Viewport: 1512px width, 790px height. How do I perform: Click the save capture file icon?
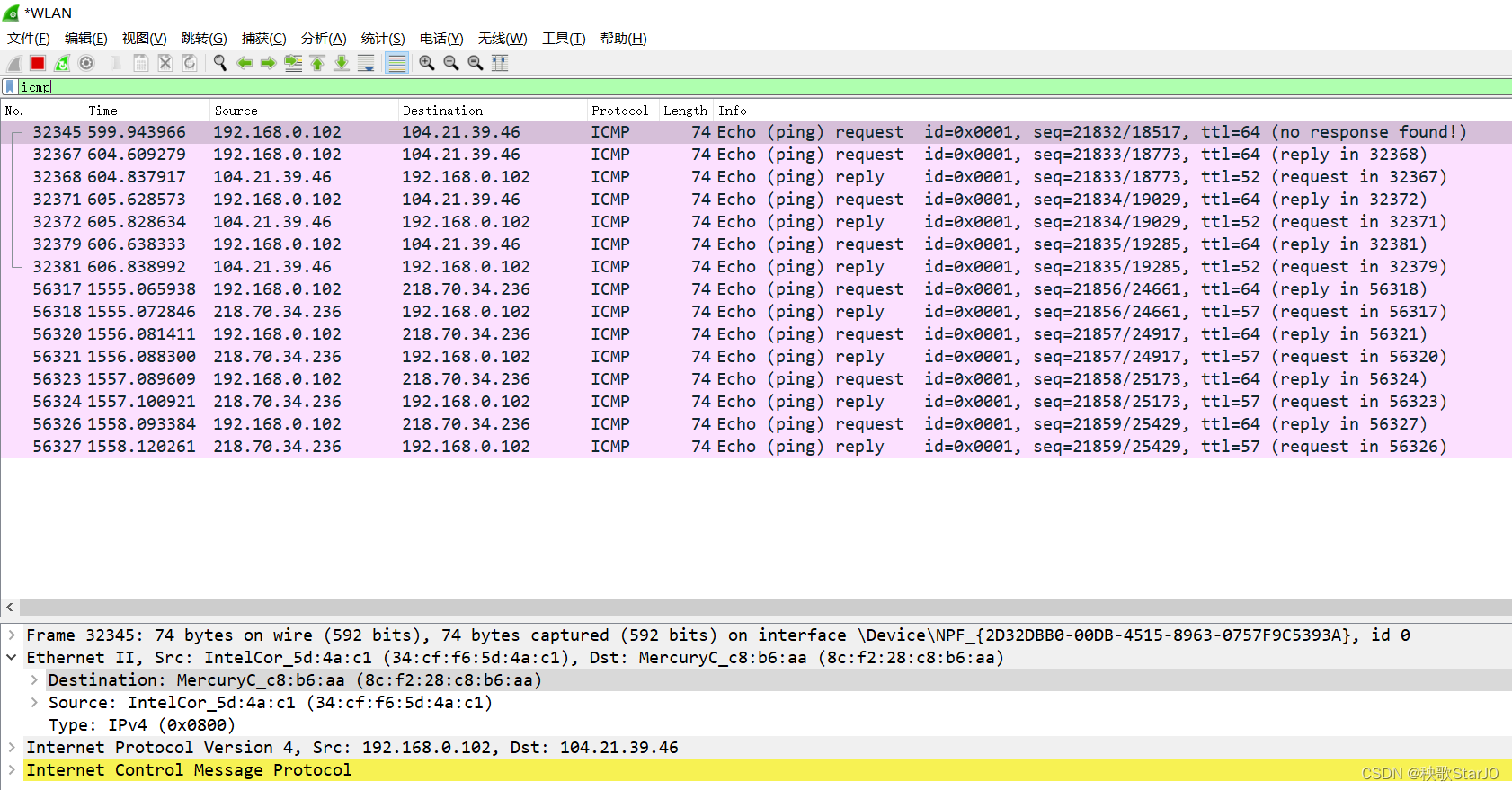coord(140,63)
